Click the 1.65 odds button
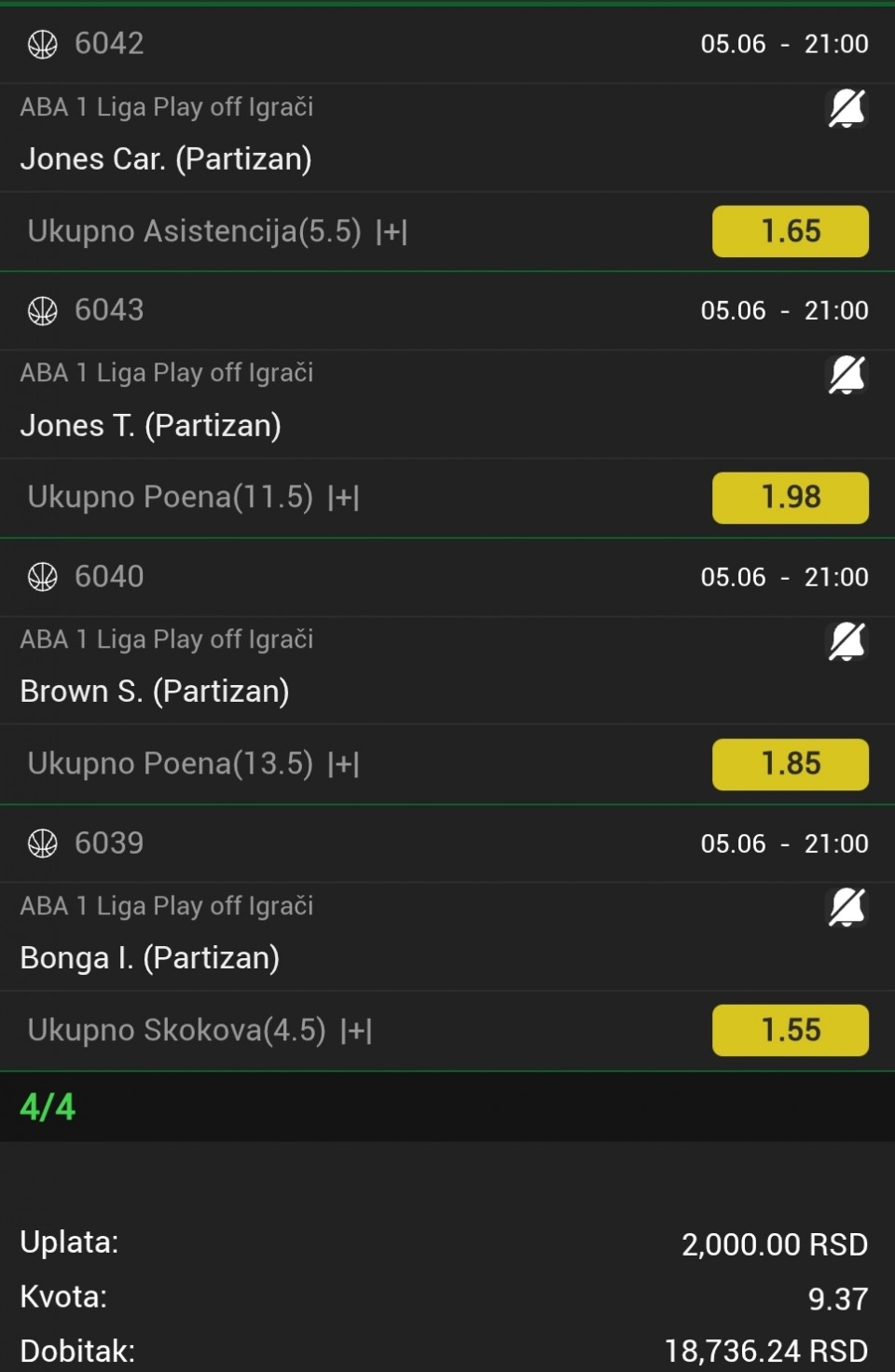Screen dimensions: 895x1372 pyautogui.click(x=791, y=231)
